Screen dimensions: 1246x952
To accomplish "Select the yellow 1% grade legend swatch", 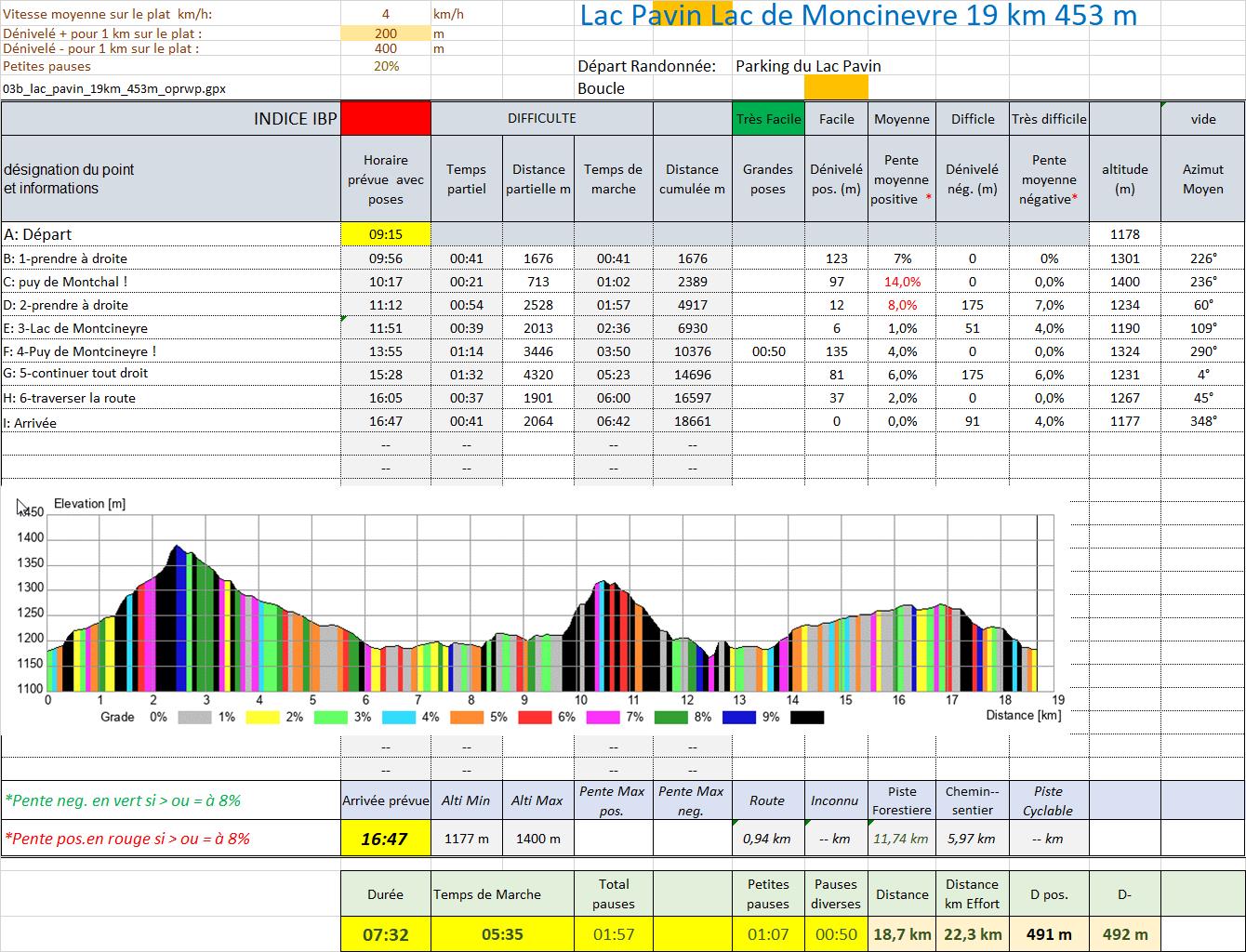I will (263, 717).
